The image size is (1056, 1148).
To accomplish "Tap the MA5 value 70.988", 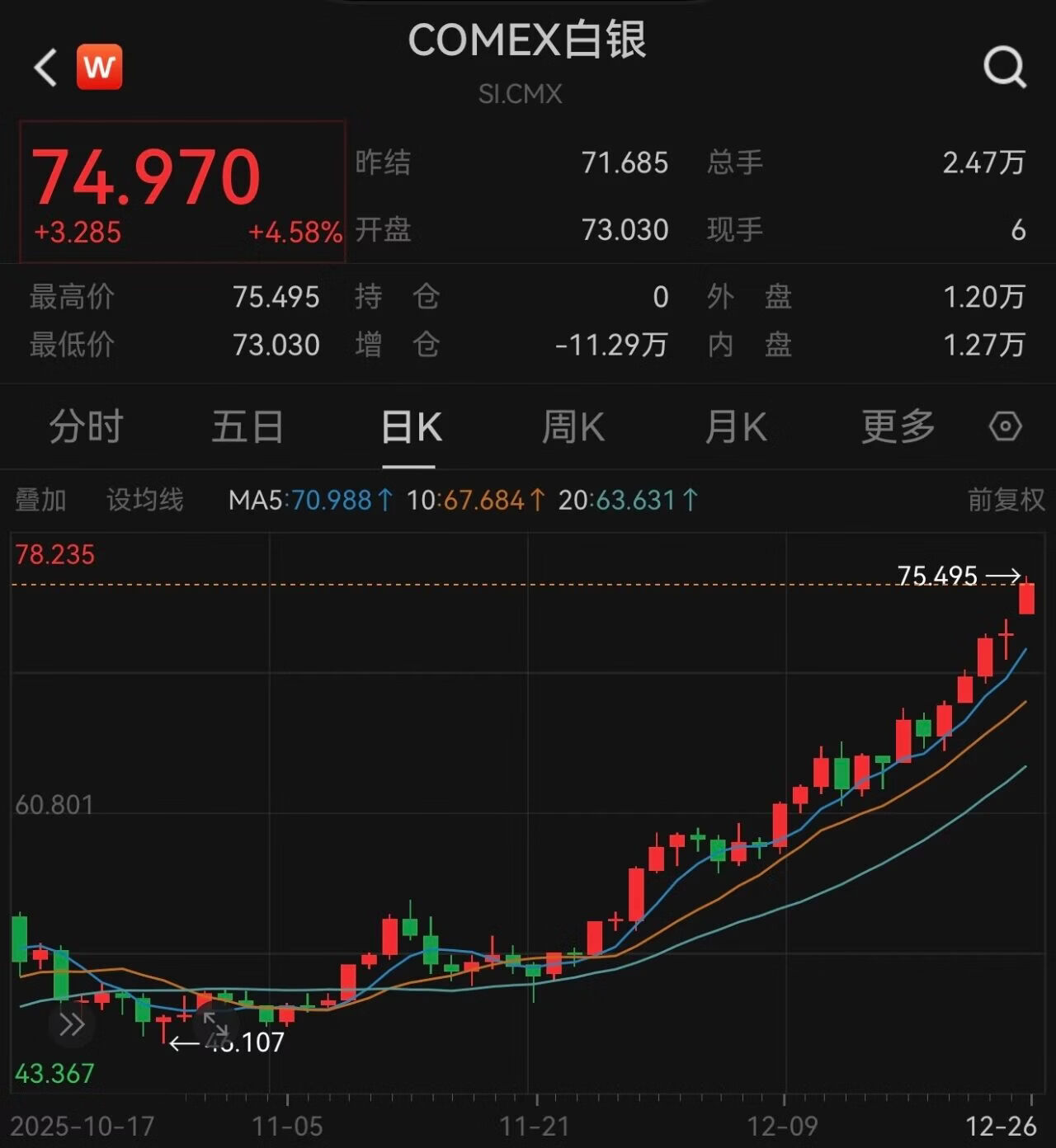I will 331,500.
